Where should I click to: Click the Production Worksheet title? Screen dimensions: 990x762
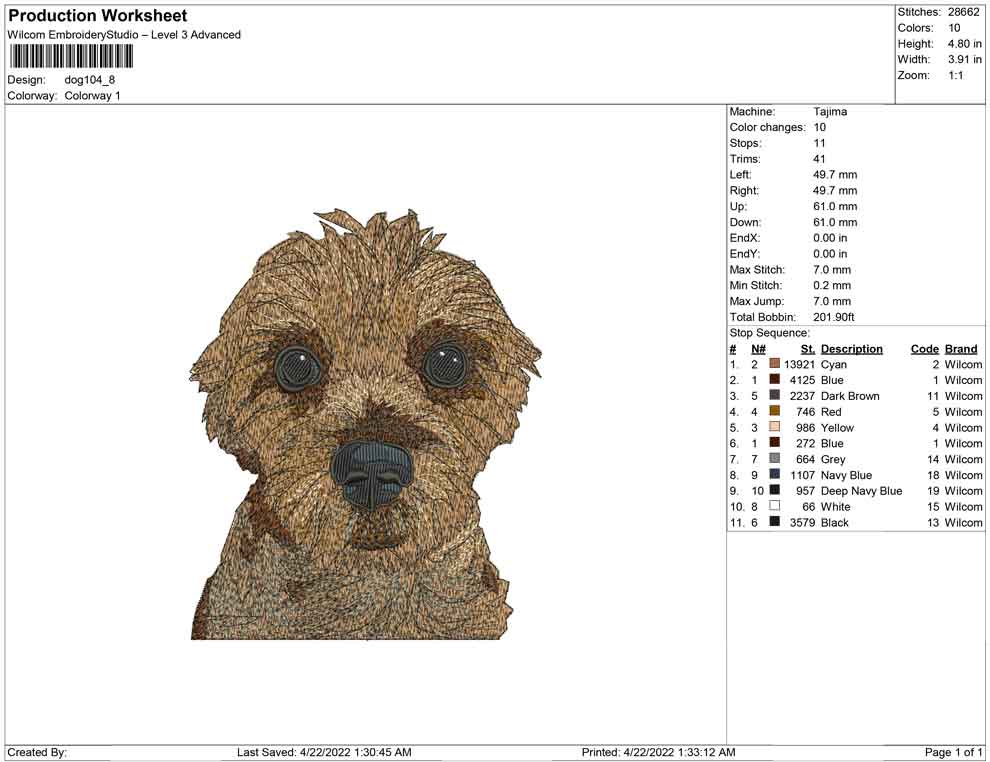pyautogui.click(x=97, y=15)
